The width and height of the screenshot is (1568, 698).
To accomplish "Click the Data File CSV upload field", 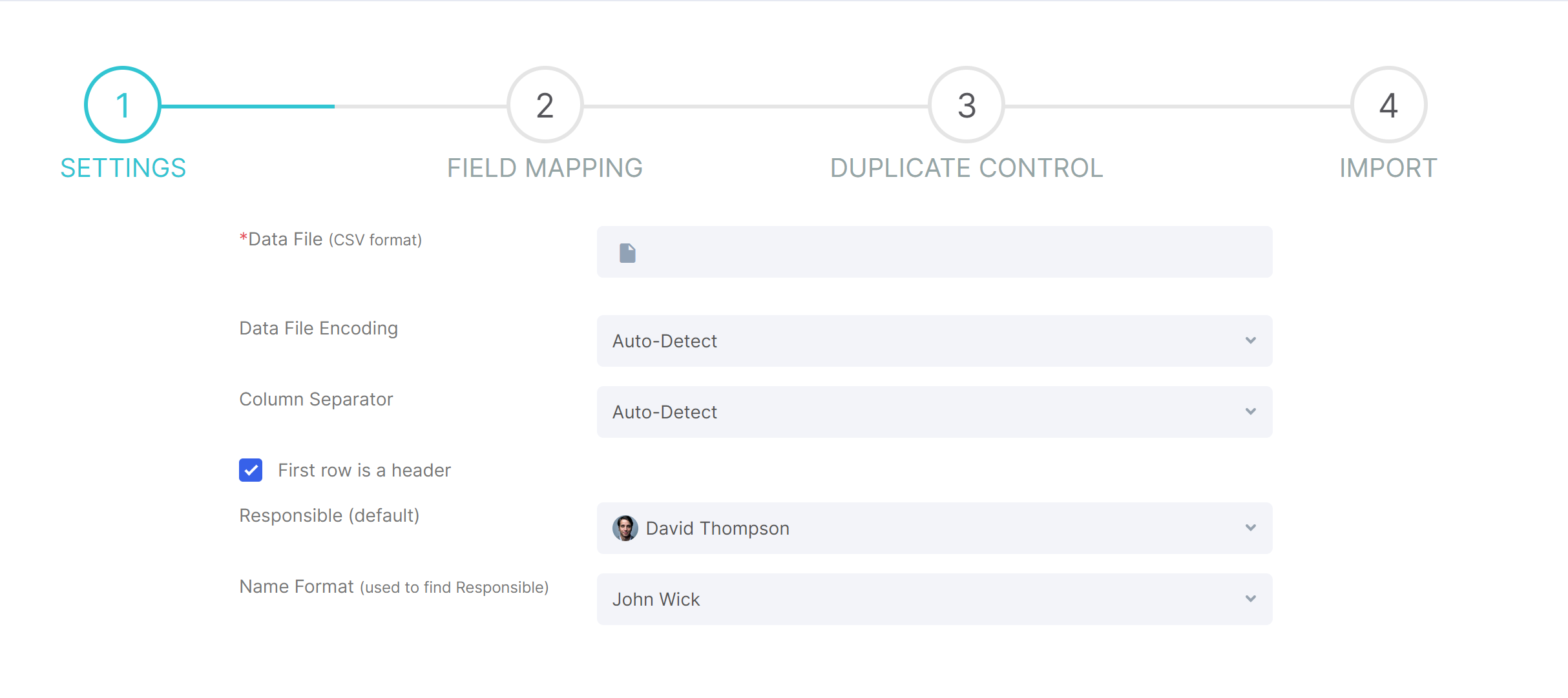I will (934, 252).
